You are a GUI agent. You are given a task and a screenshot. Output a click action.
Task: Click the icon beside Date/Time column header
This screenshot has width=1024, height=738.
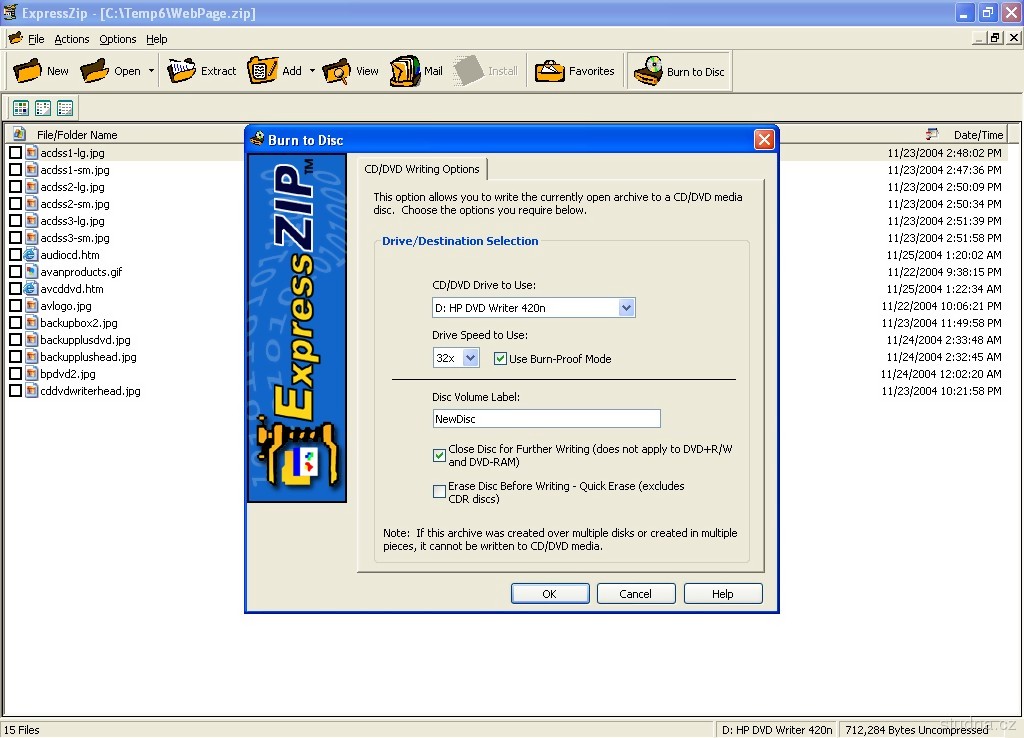coord(932,134)
